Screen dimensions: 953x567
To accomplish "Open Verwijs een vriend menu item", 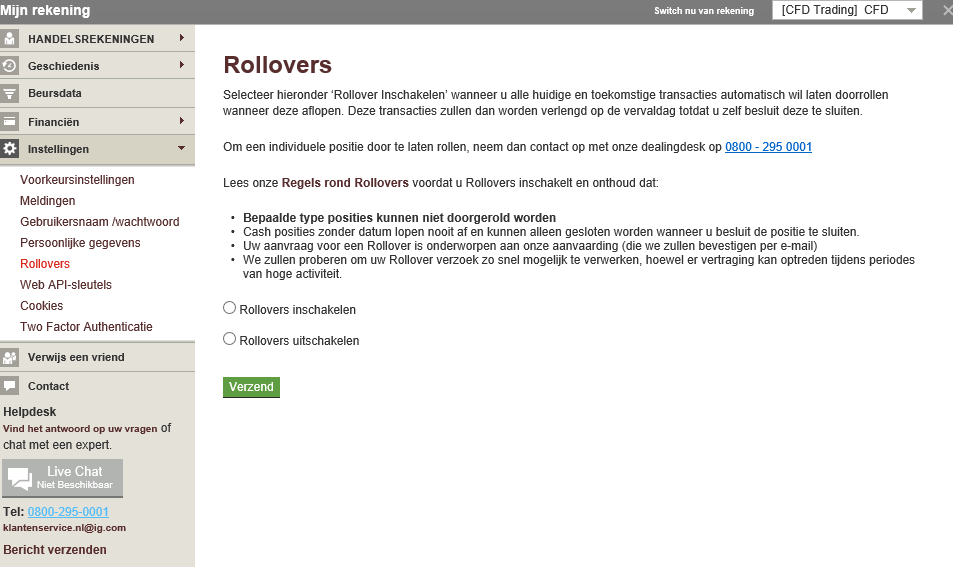I will [97, 357].
